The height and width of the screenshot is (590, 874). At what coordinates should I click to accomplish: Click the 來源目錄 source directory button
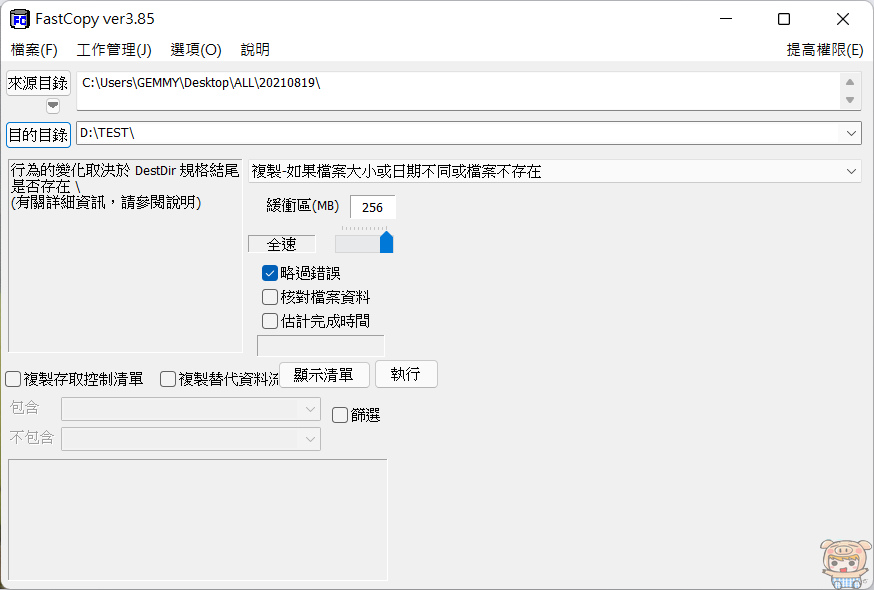click(x=38, y=83)
